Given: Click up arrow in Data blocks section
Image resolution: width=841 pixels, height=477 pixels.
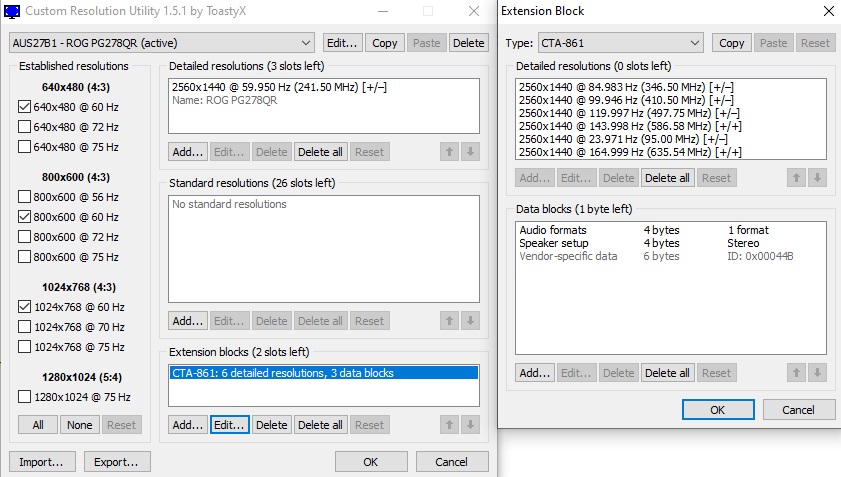Looking at the screenshot, I should pos(795,373).
